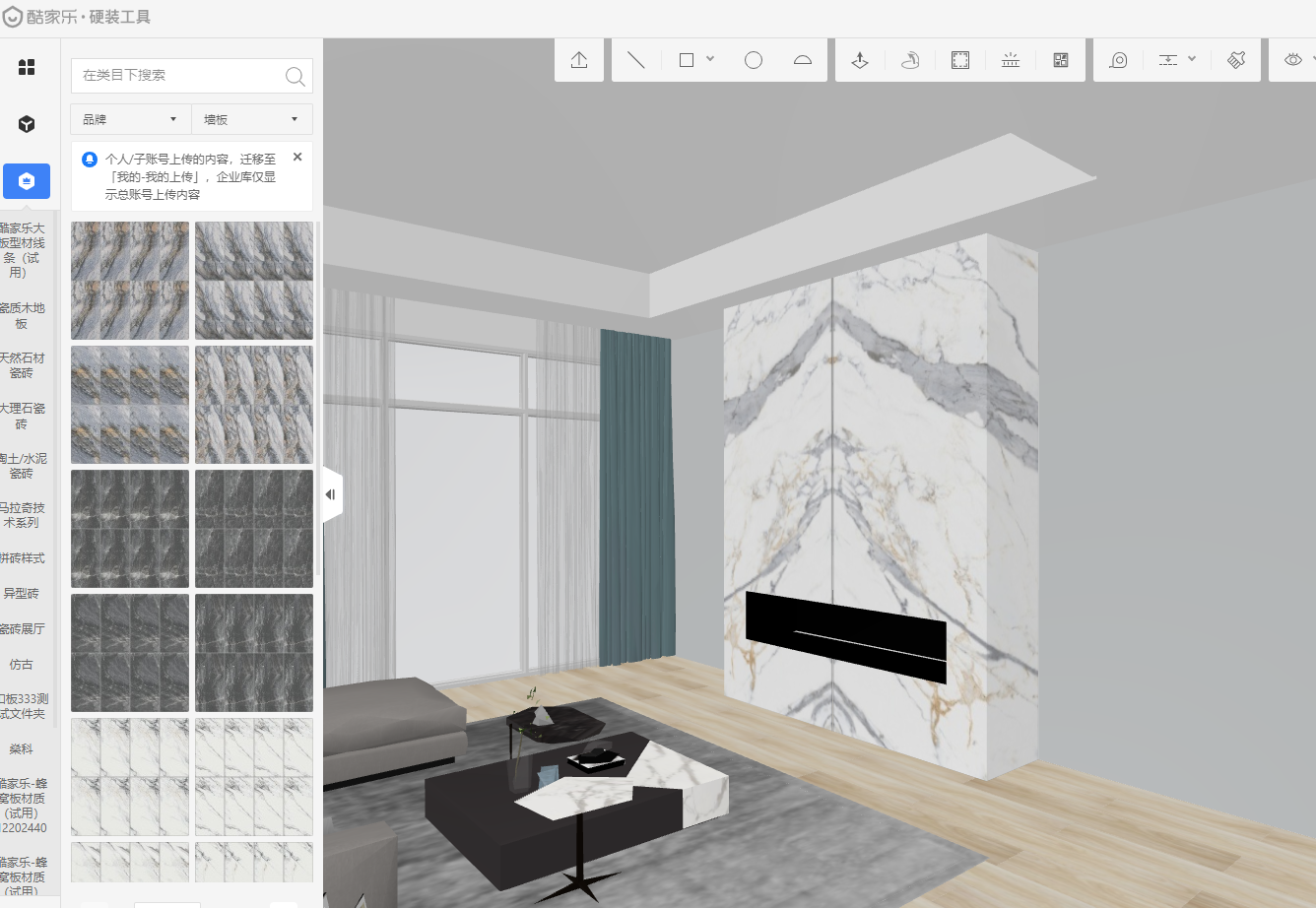Select the teal curtain in the 3D view
Image resolution: width=1316 pixels, height=908 pixels.
(x=636, y=497)
